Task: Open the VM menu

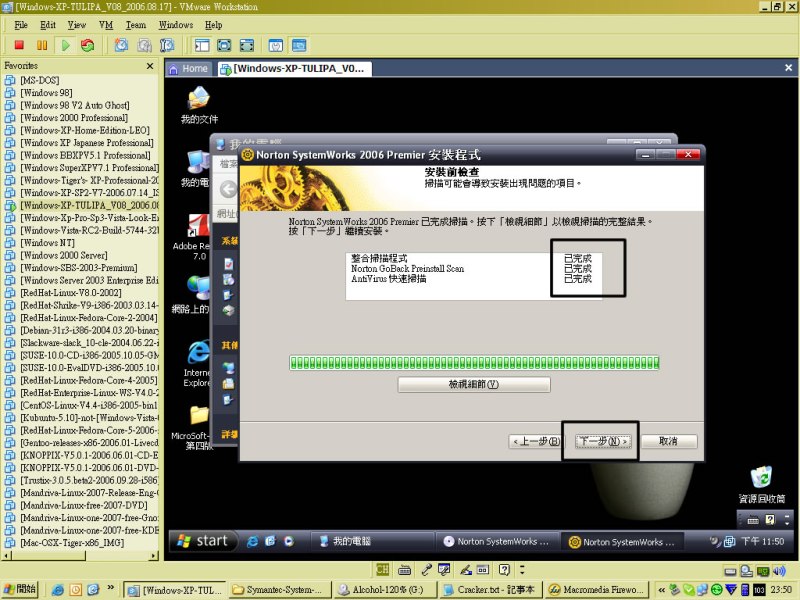Action: pyautogui.click(x=106, y=25)
